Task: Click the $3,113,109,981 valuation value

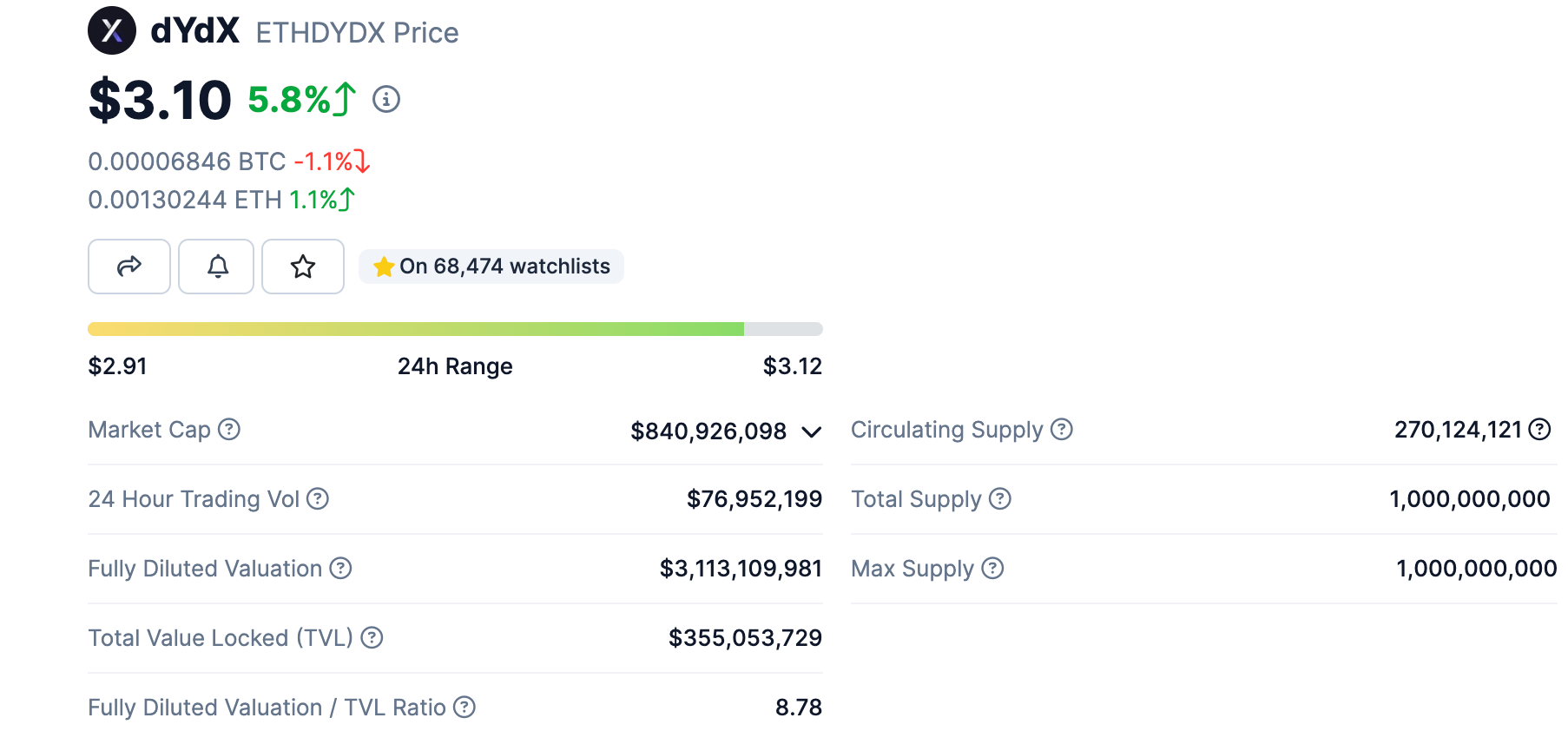Action: pyautogui.click(x=741, y=569)
